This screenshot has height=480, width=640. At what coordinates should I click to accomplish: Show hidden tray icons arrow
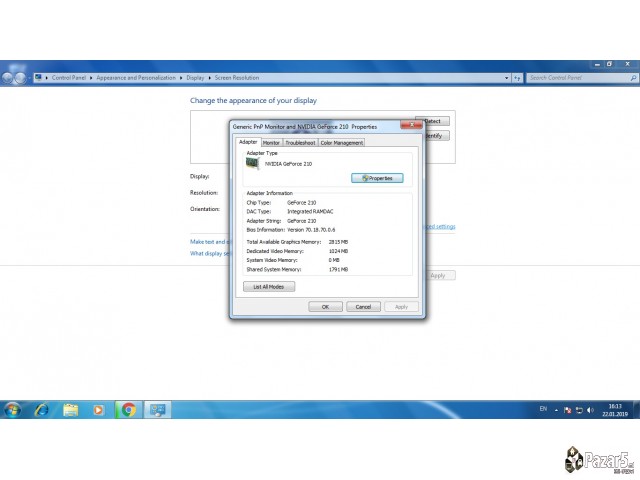click(x=556, y=410)
